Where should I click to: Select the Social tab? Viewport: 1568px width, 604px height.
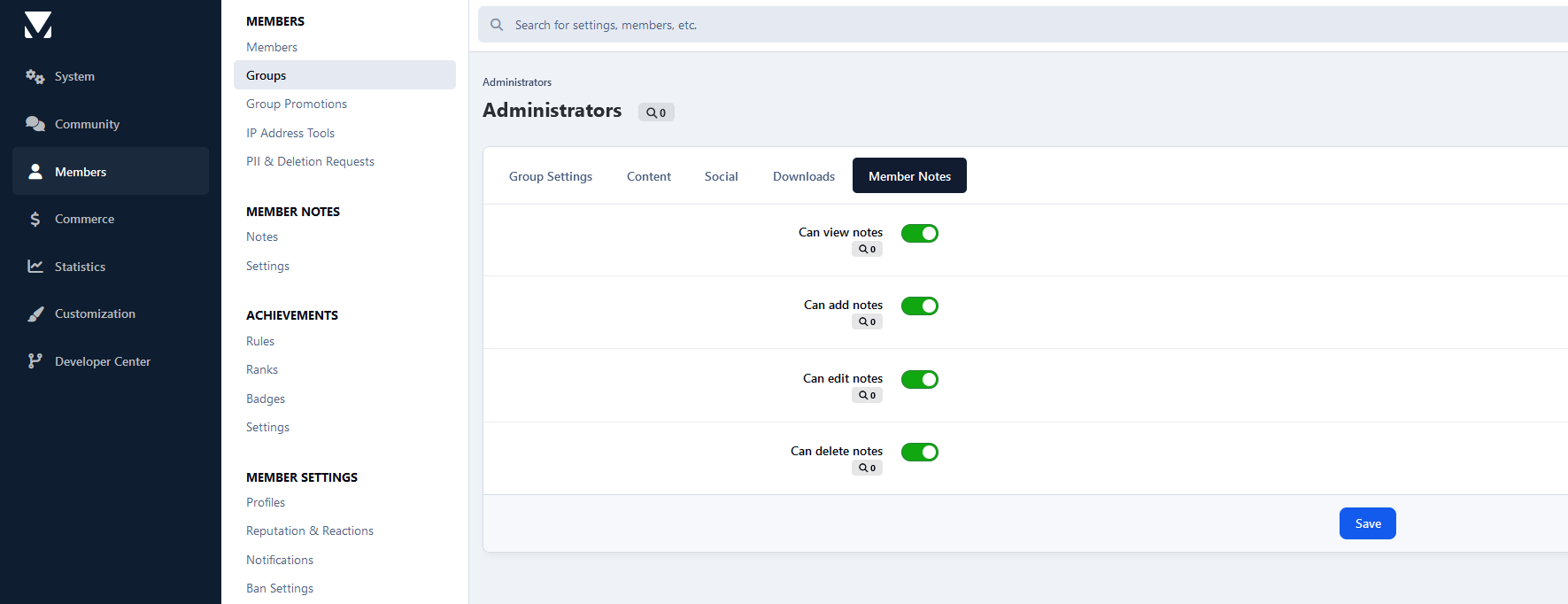click(x=721, y=176)
